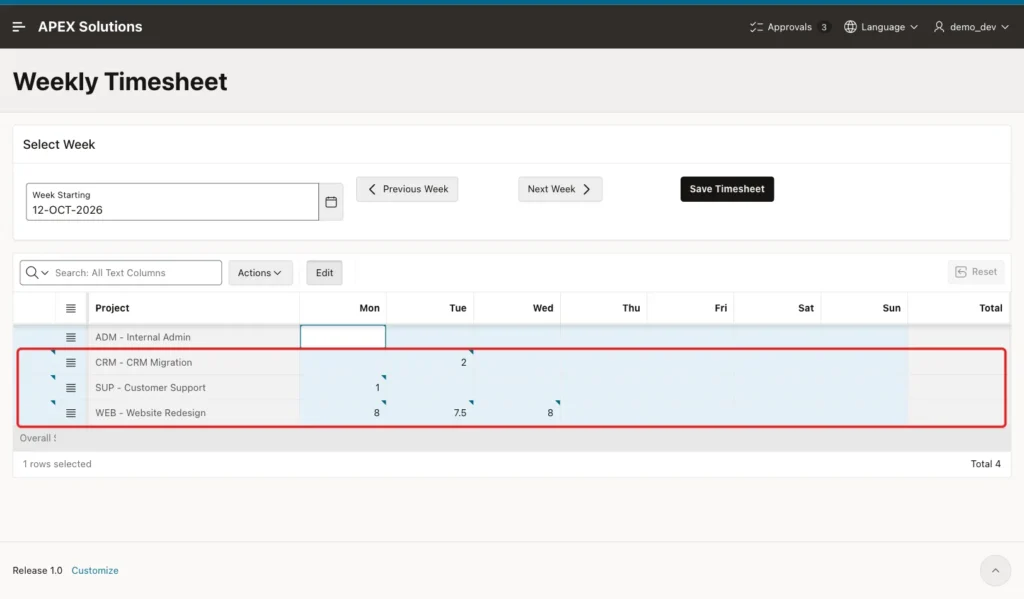The width and height of the screenshot is (1024, 599).
Task: Open row menu for ADM - Internal Admin
Action: (x=71, y=337)
